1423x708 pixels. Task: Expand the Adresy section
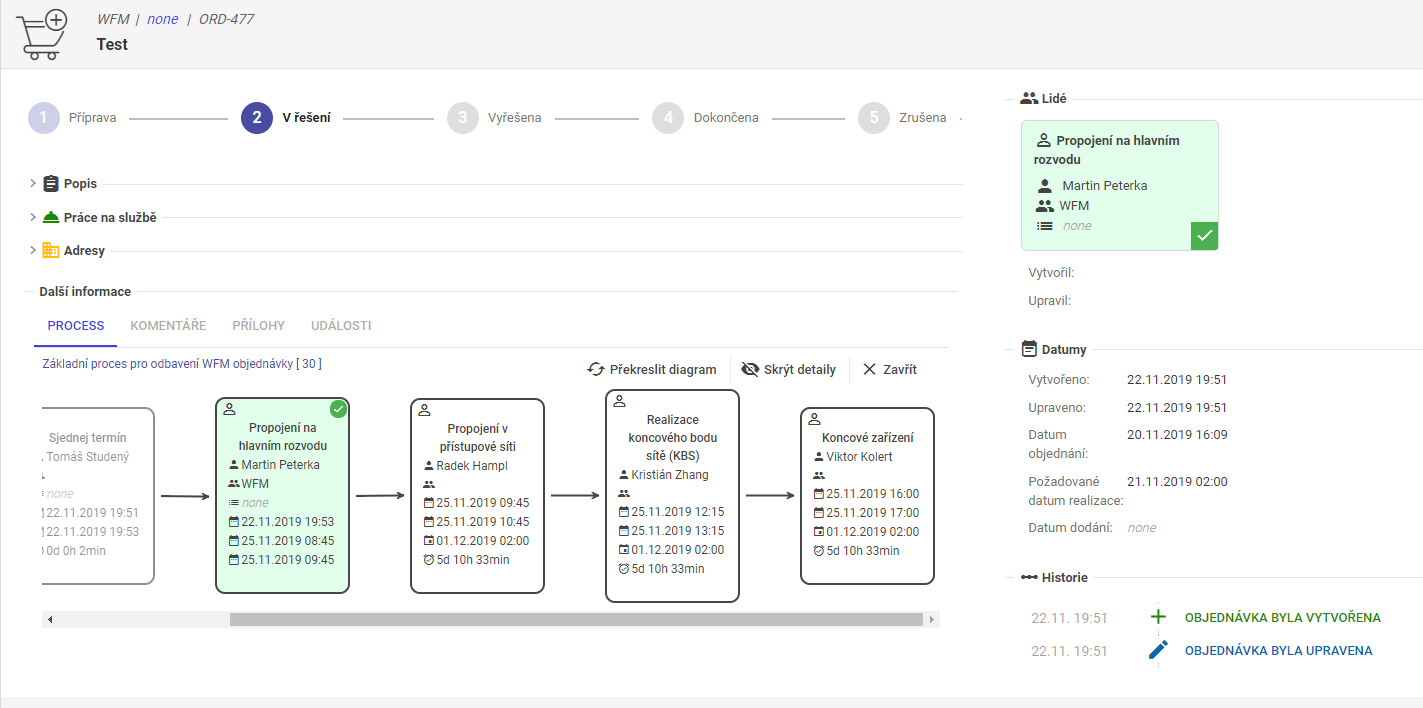pyautogui.click(x=33, y=250)
